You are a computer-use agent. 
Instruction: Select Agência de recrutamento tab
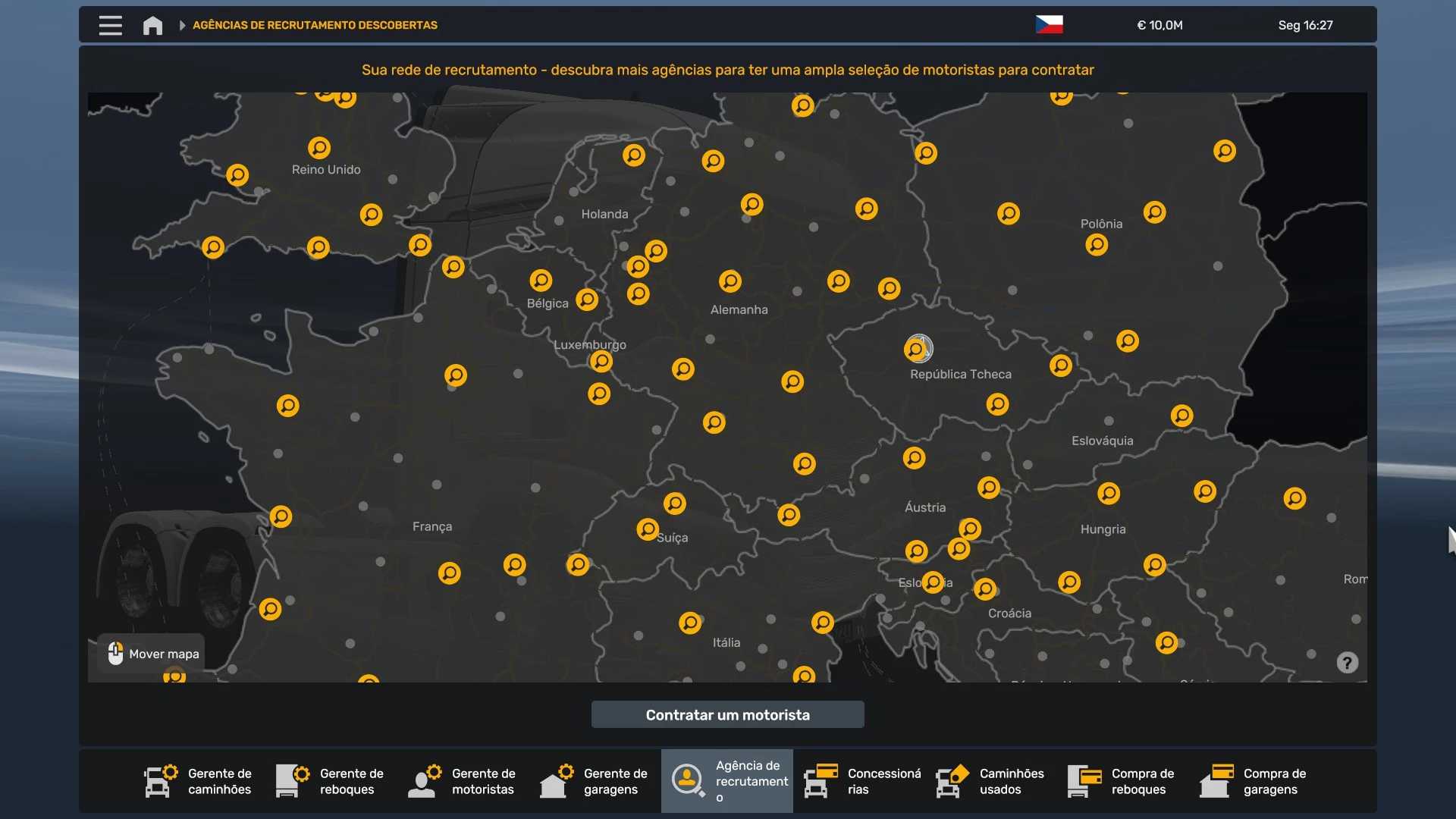pos(727,781)
